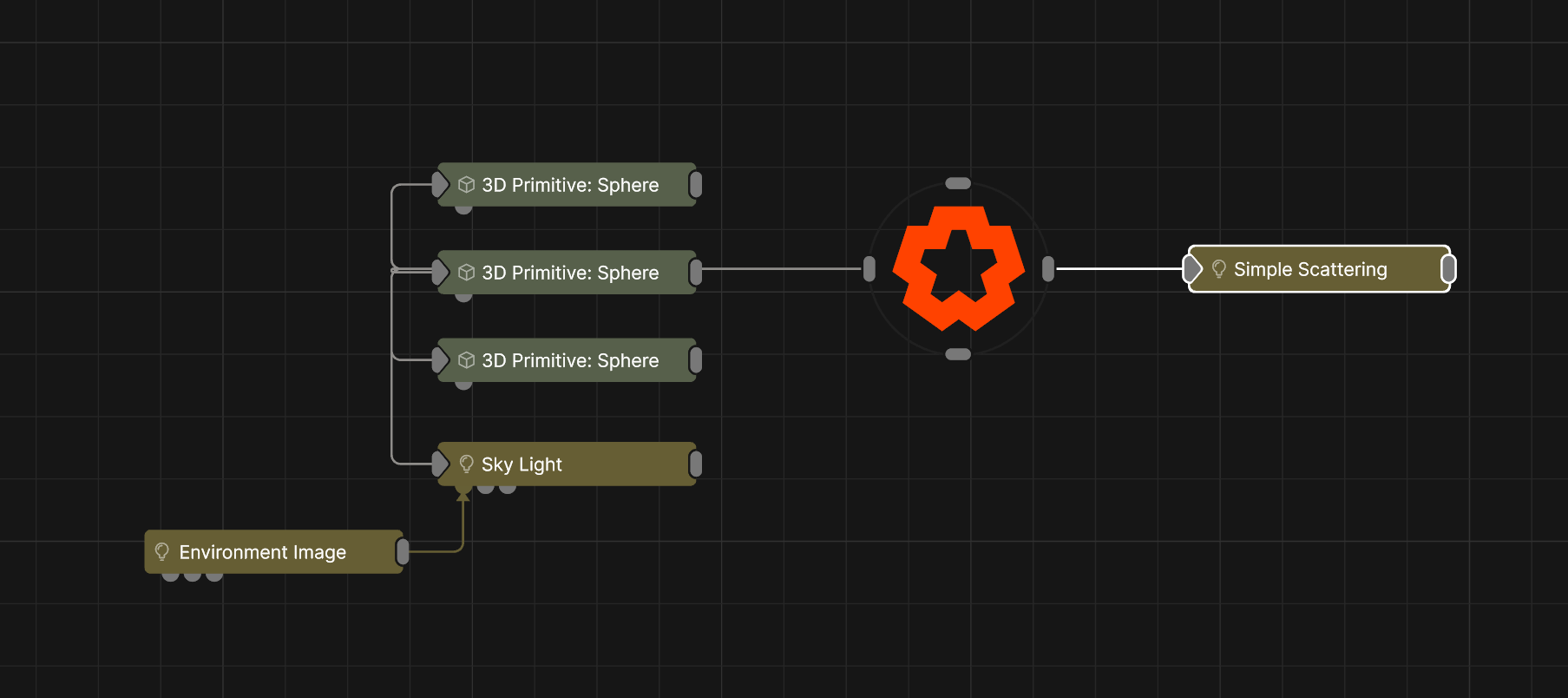The width and height of the screenshot is (1568, 698).
Task: Select the Sky Light node label
Action: pyautogui.click(x=522, y=464)
